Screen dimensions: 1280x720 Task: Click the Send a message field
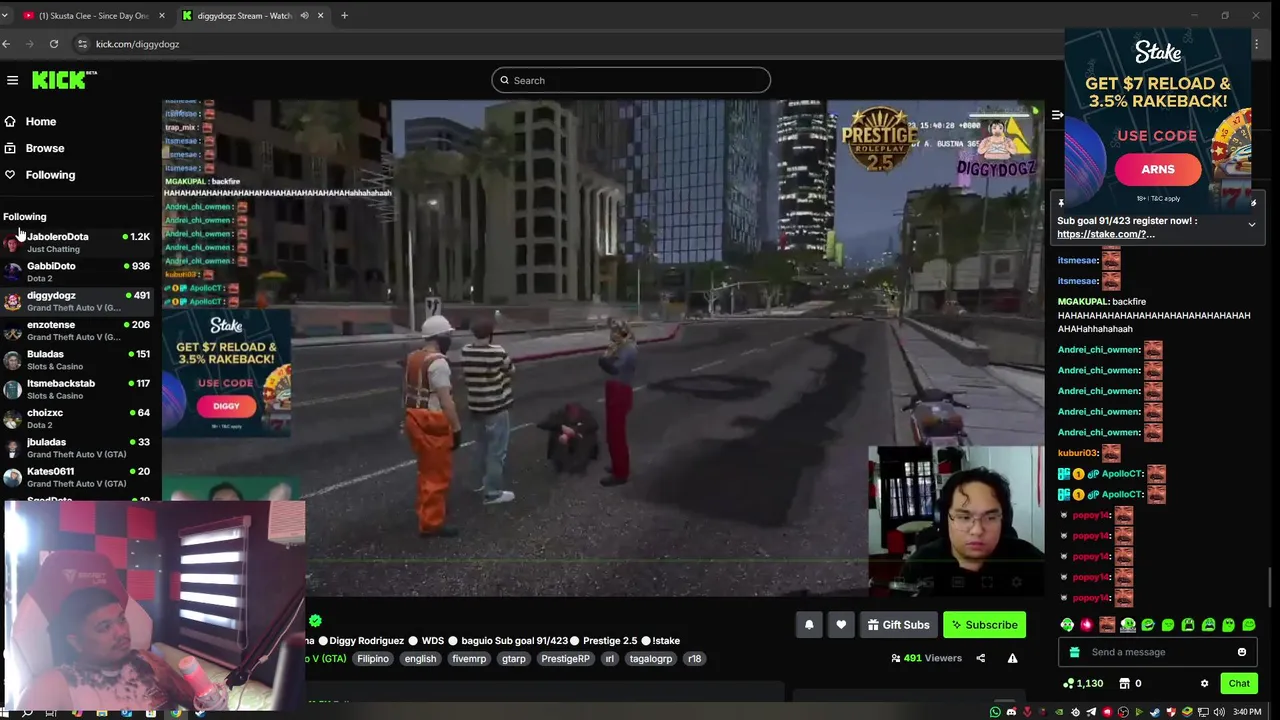point(1158,652)
